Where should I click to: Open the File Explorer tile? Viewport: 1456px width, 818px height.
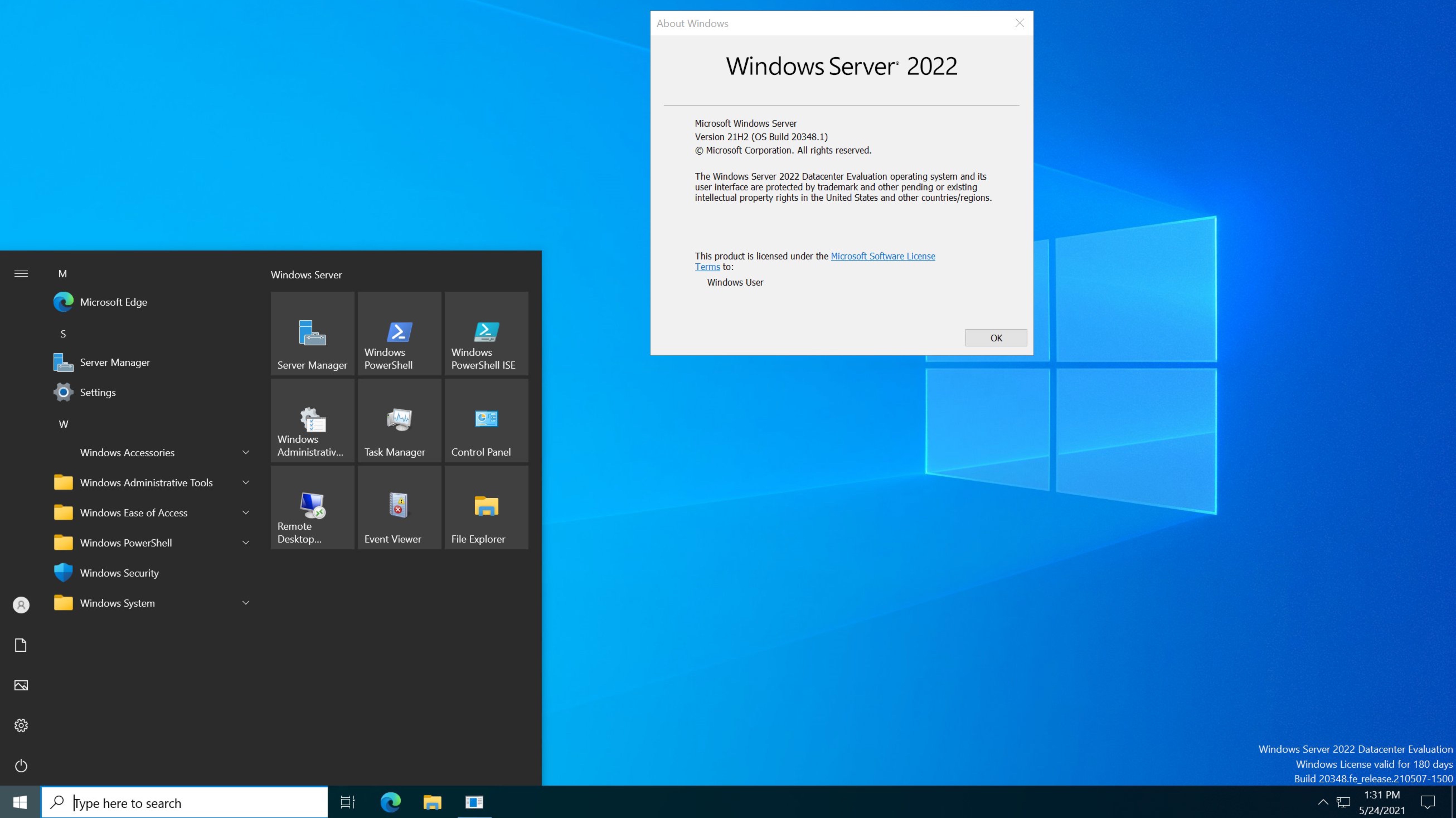pyautogui.click(x=486, y=508)
